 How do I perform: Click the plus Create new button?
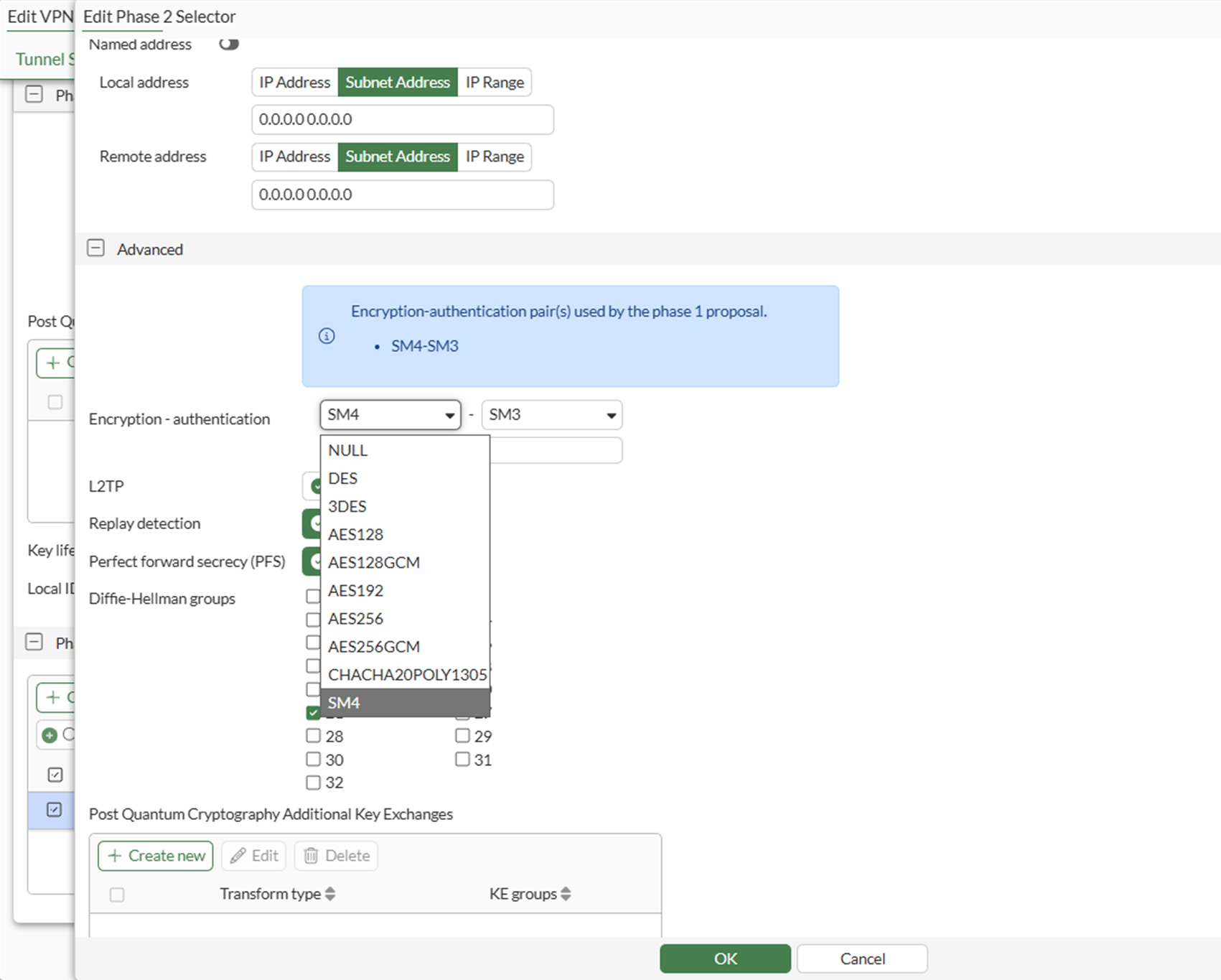[156, 856]
